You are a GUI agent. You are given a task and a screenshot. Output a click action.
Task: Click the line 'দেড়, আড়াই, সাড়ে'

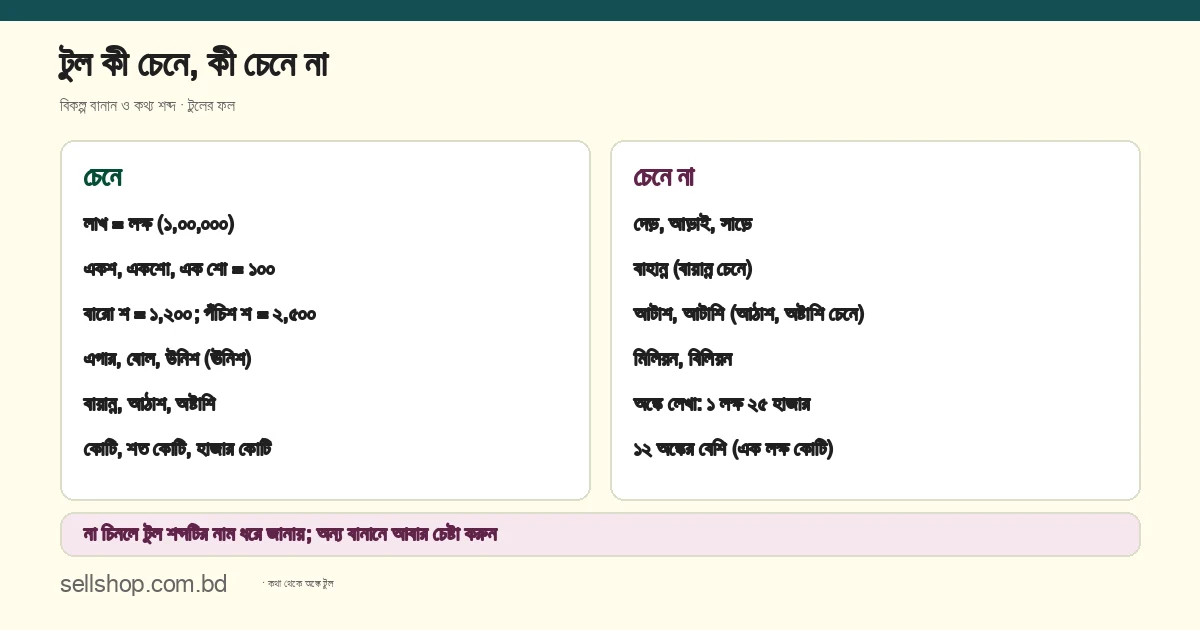coord(692,224)
